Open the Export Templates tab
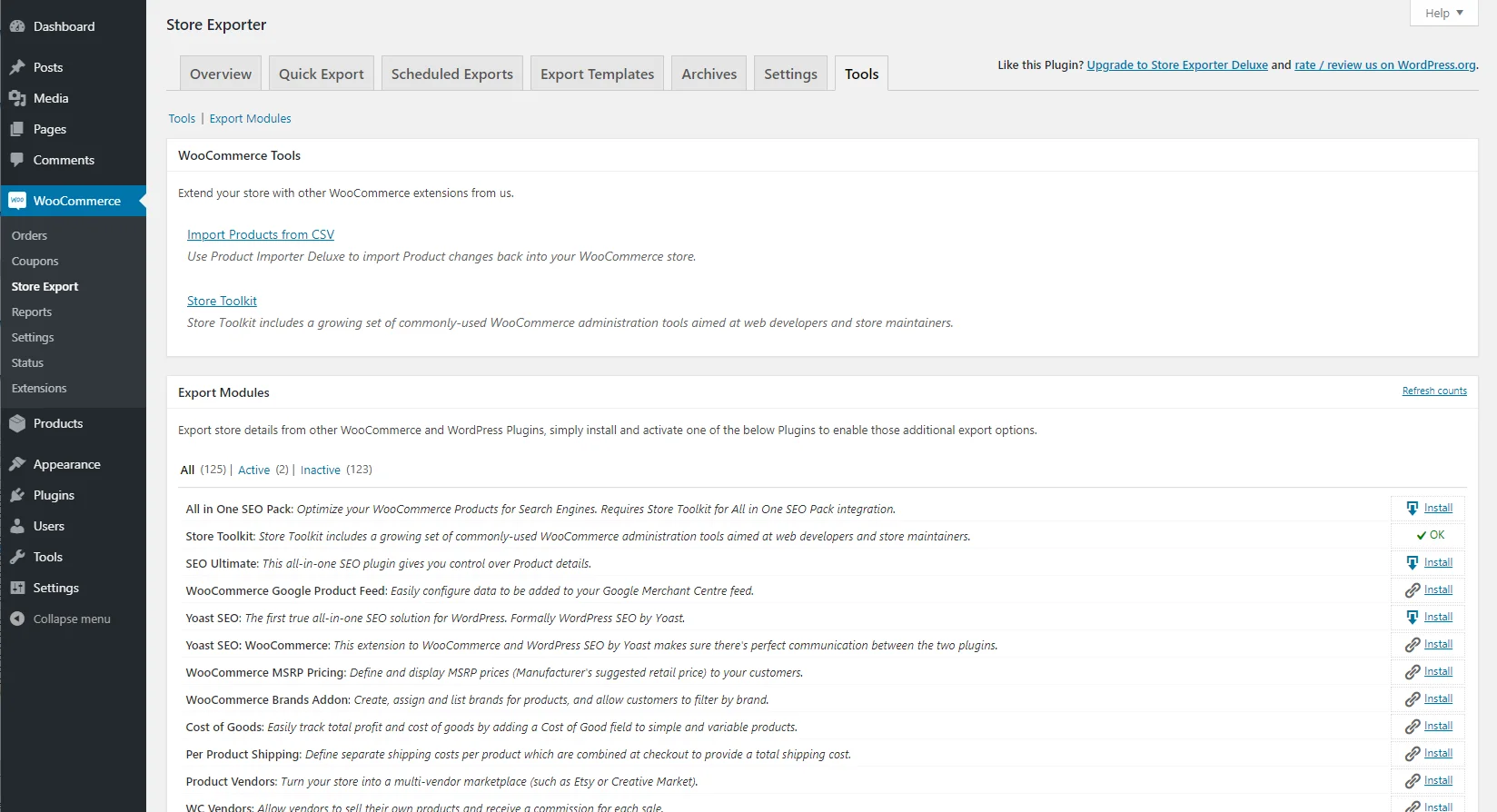This screenshot has width=1497, height=812. click(597, 74)
